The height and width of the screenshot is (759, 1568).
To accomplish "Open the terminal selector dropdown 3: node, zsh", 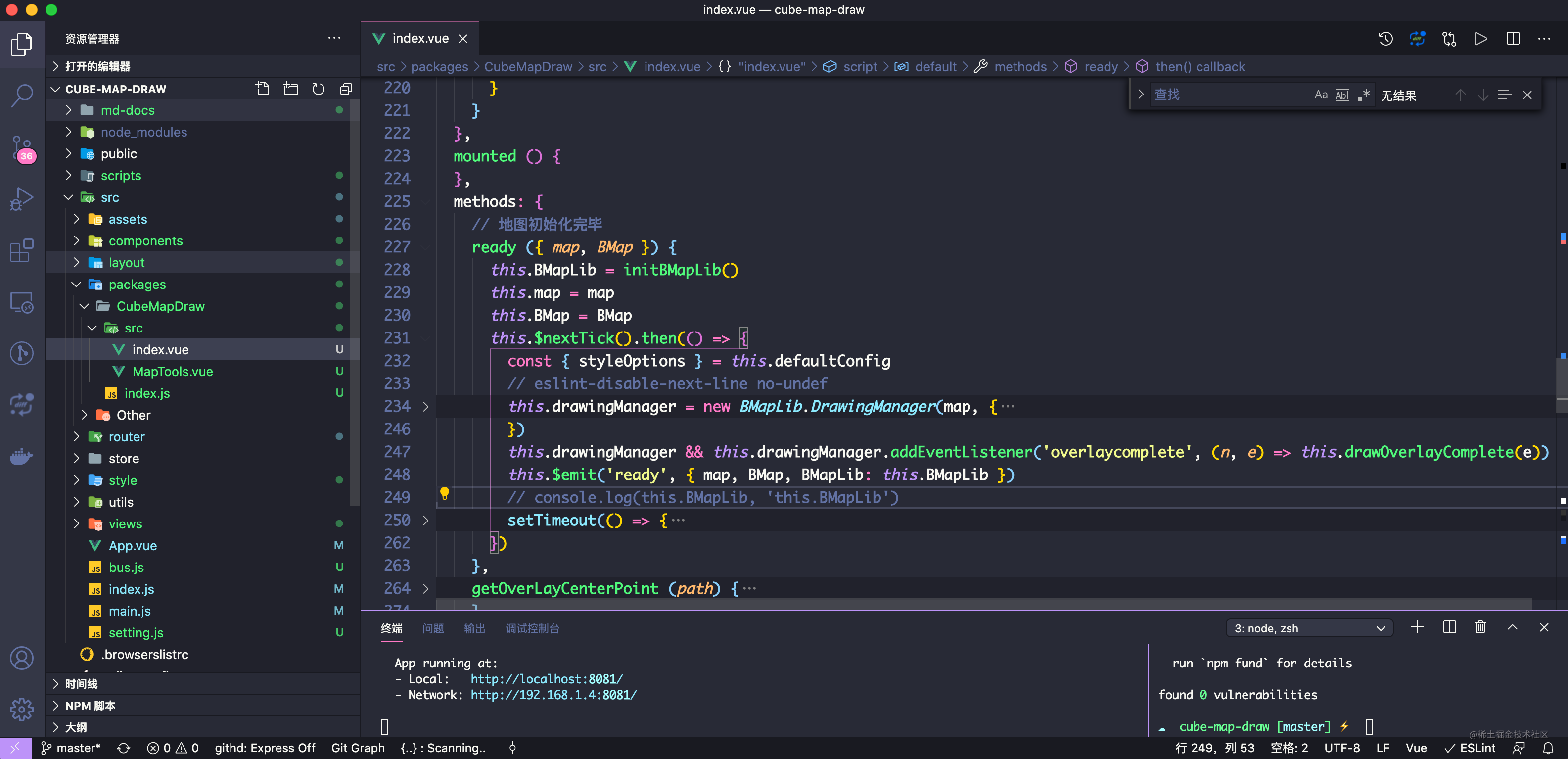I will [1309, 628].
